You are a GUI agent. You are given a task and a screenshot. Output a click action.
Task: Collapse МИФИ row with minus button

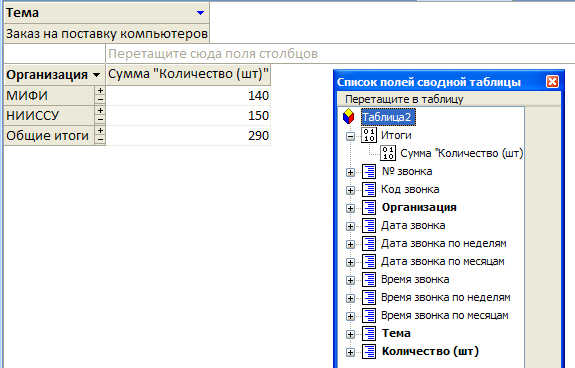click(100, 99)
